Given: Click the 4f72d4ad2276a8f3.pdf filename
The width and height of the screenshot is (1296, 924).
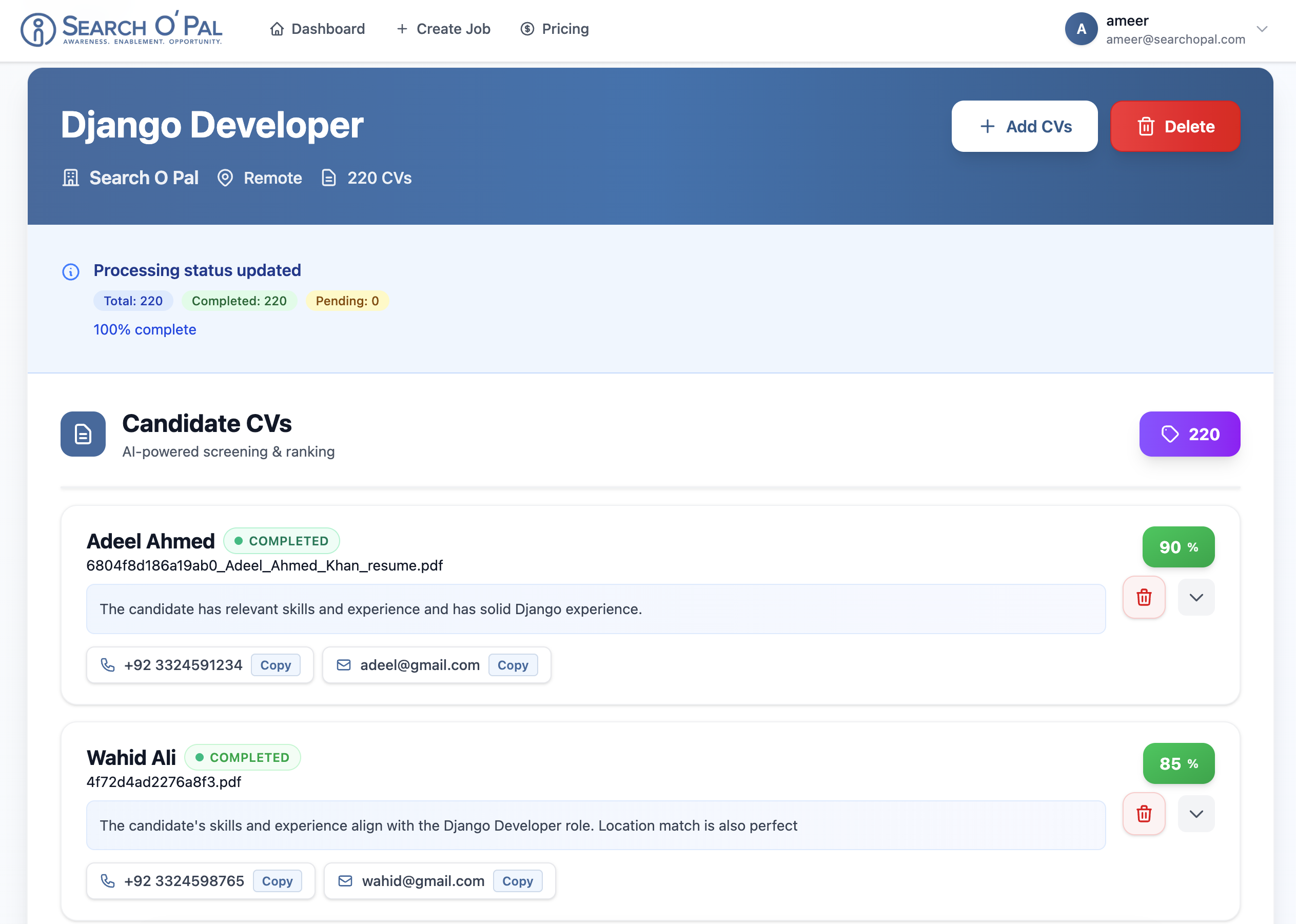Looking at the screenshot, I should point(164,782).
